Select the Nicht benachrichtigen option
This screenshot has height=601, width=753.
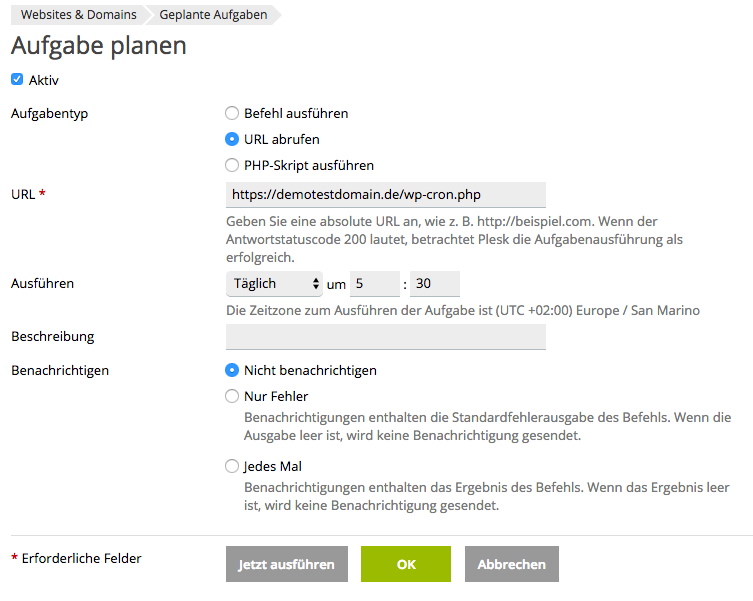tap(232, 370)
